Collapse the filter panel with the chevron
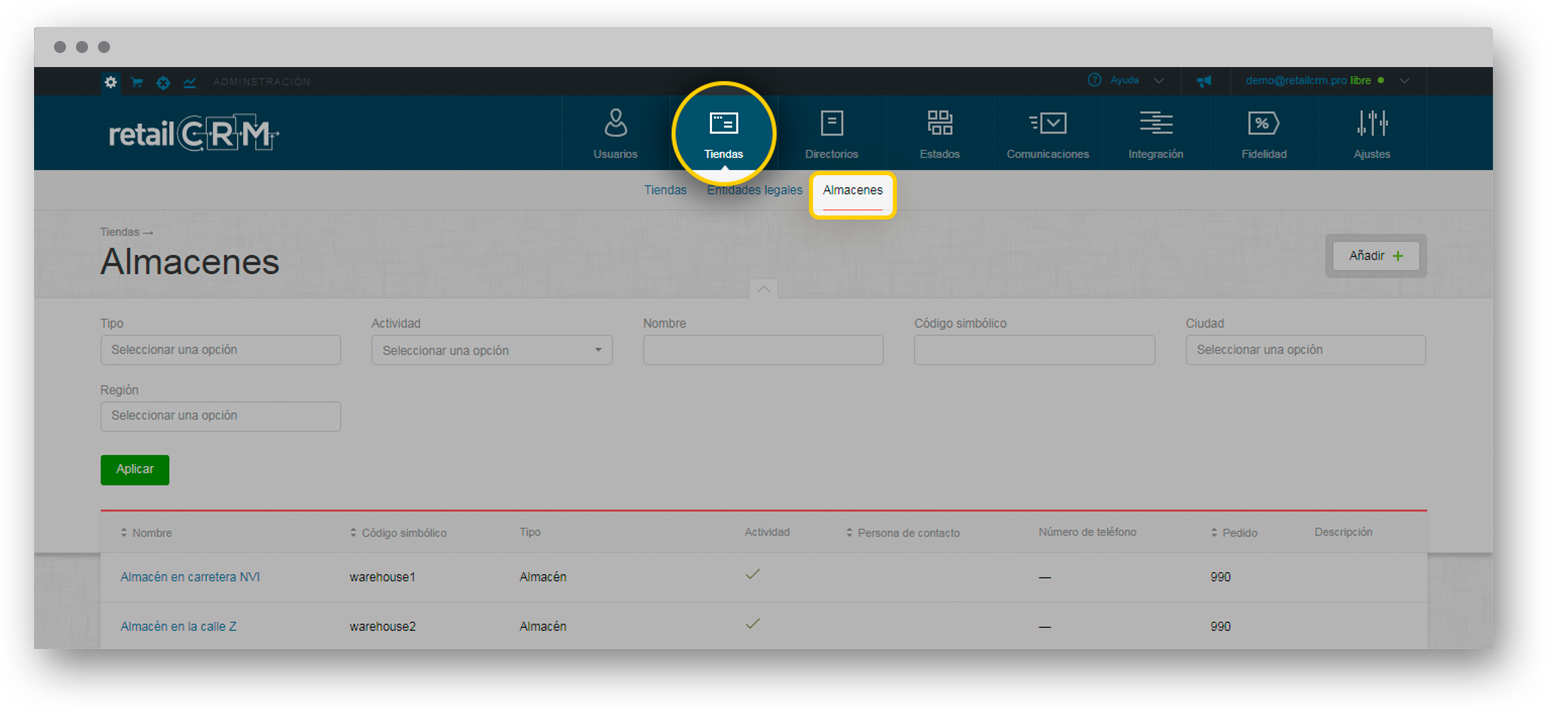 763,289
